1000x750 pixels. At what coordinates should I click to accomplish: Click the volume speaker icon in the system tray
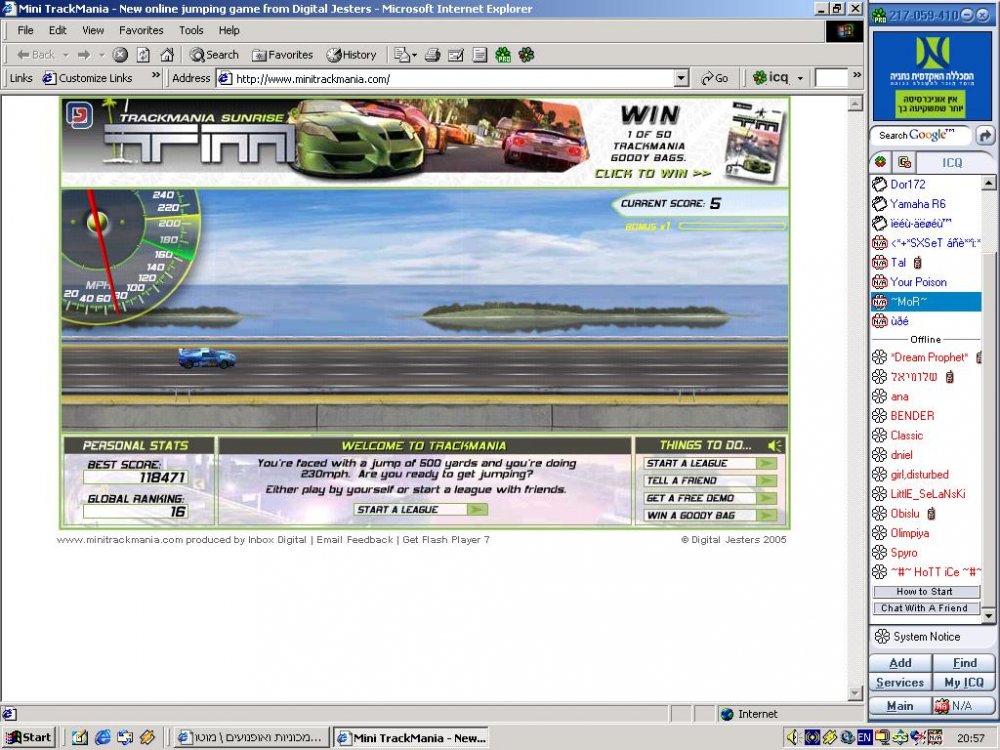791,738
